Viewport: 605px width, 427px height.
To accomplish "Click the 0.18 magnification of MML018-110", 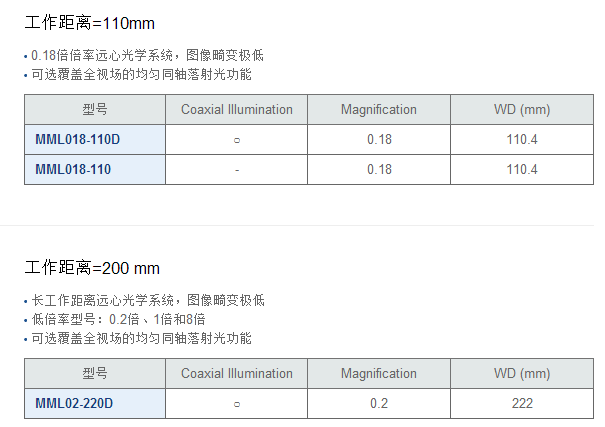I will click(379, 170).
